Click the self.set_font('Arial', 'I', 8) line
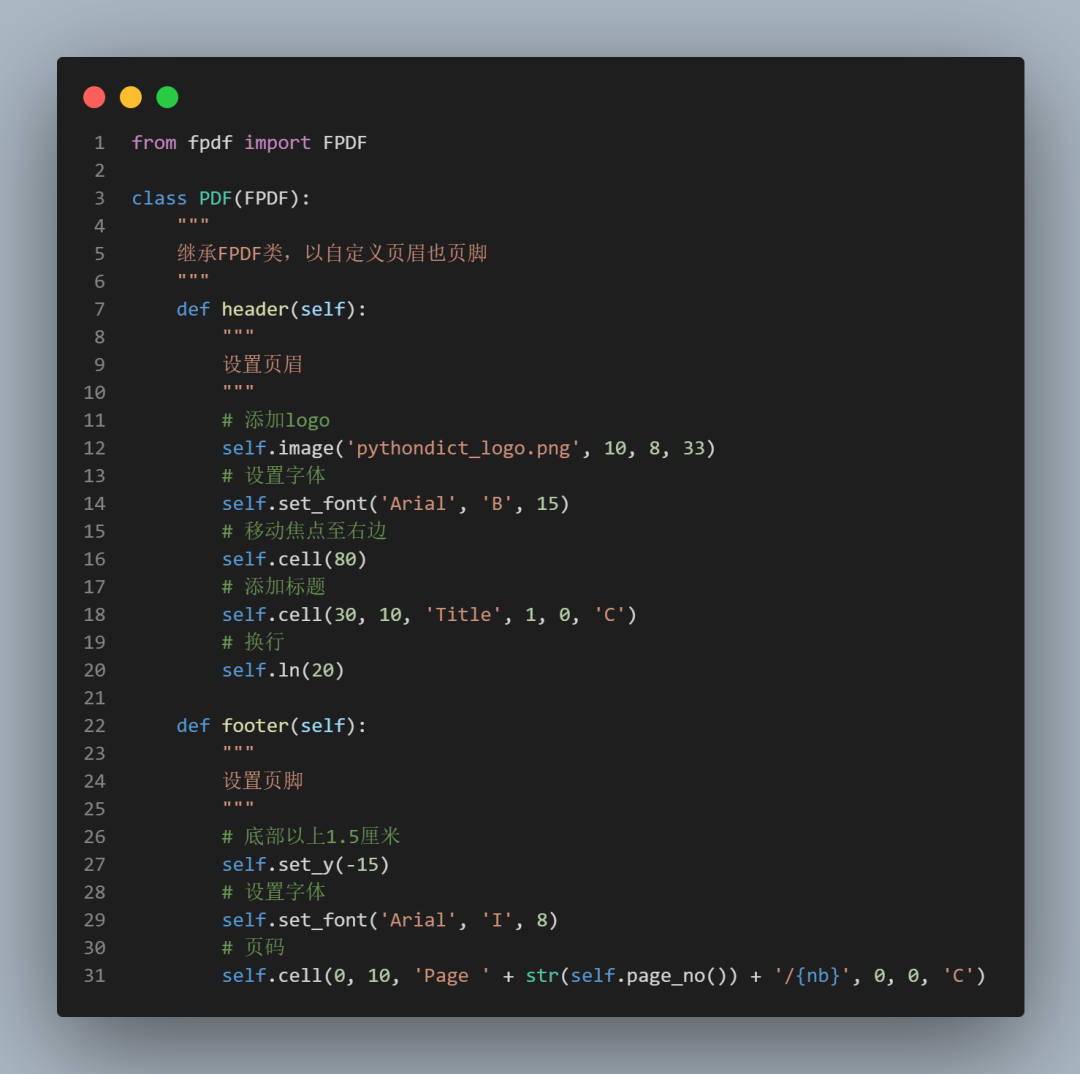 click(x=390, y=920)
